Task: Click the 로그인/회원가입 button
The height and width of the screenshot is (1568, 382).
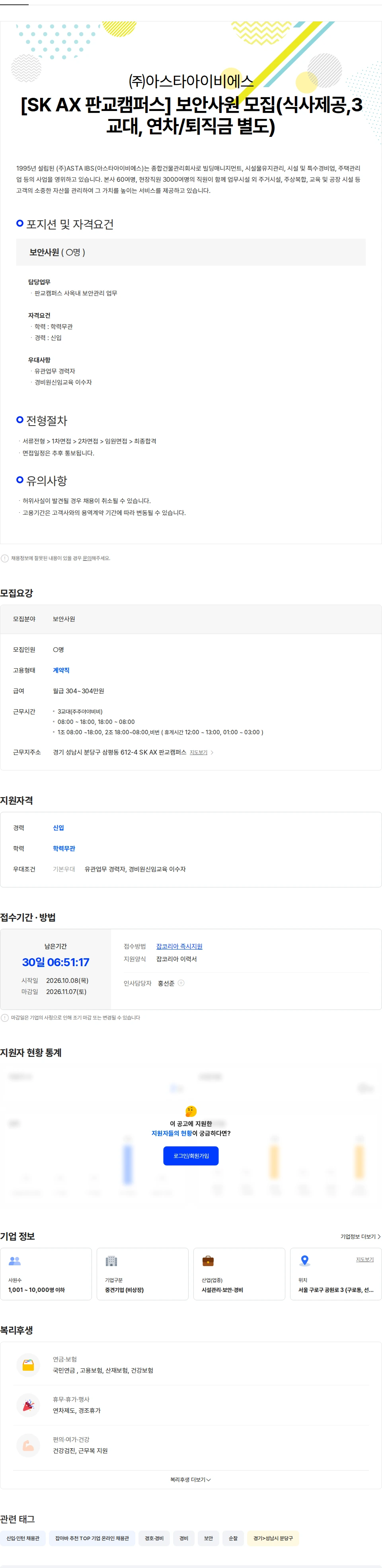Action: [x=191, y=1155]
